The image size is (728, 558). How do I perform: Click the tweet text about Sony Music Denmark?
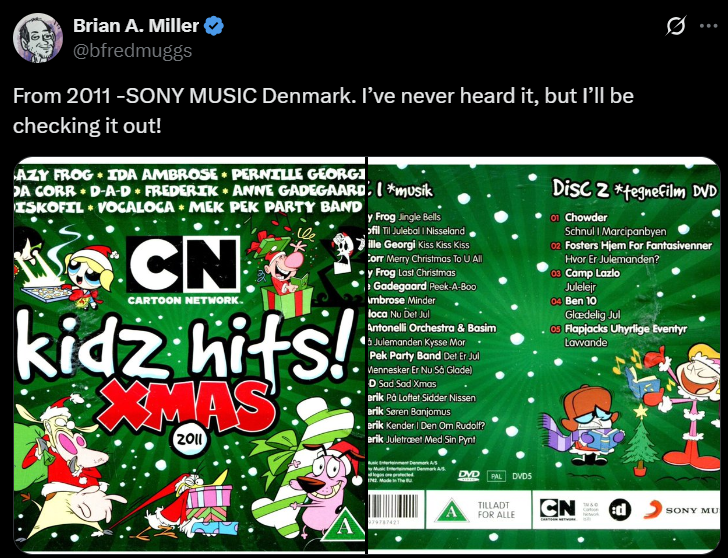tap(323, 110)
